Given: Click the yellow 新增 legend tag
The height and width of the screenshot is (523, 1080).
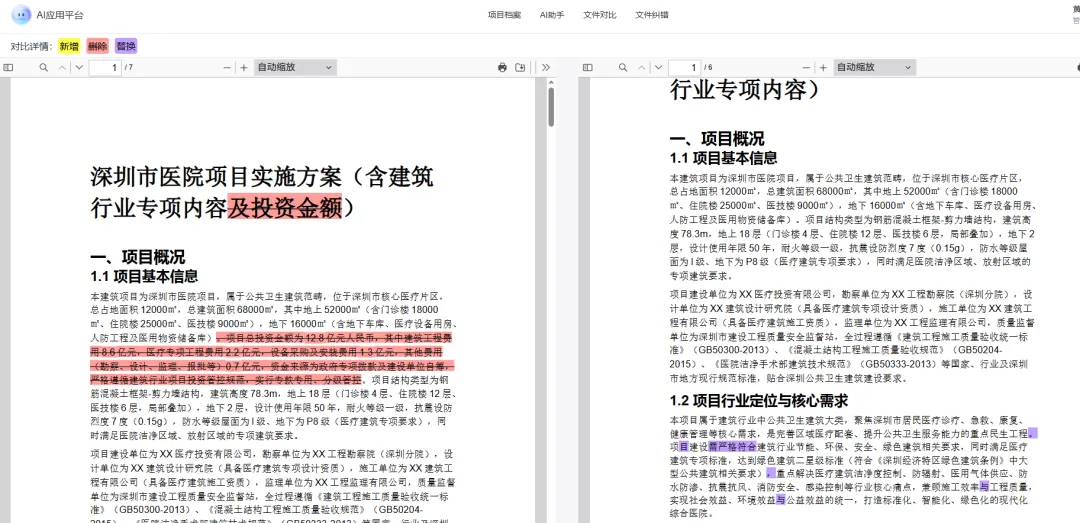Looking at the screenshot, I should pyautogui.click(x=68, y=46).
